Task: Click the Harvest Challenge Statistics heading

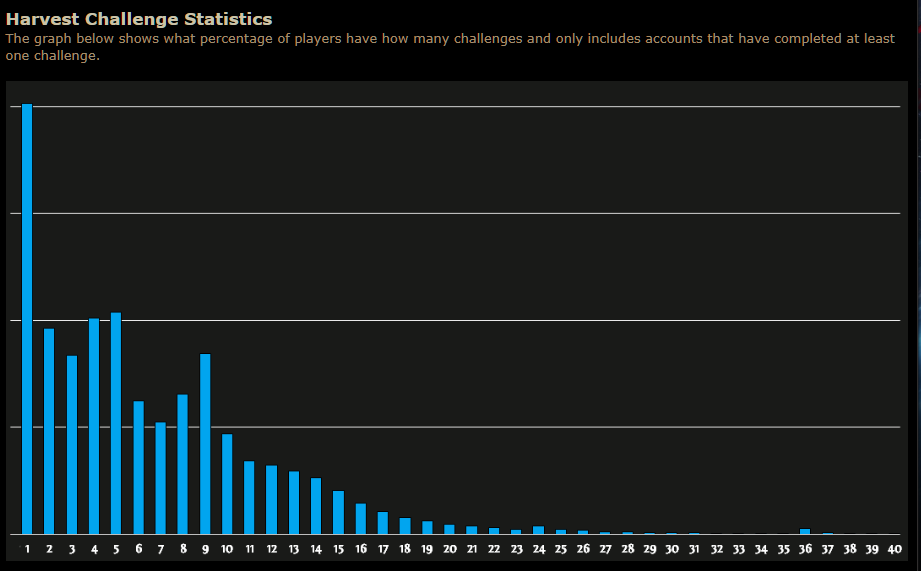Action: [139, 19]
